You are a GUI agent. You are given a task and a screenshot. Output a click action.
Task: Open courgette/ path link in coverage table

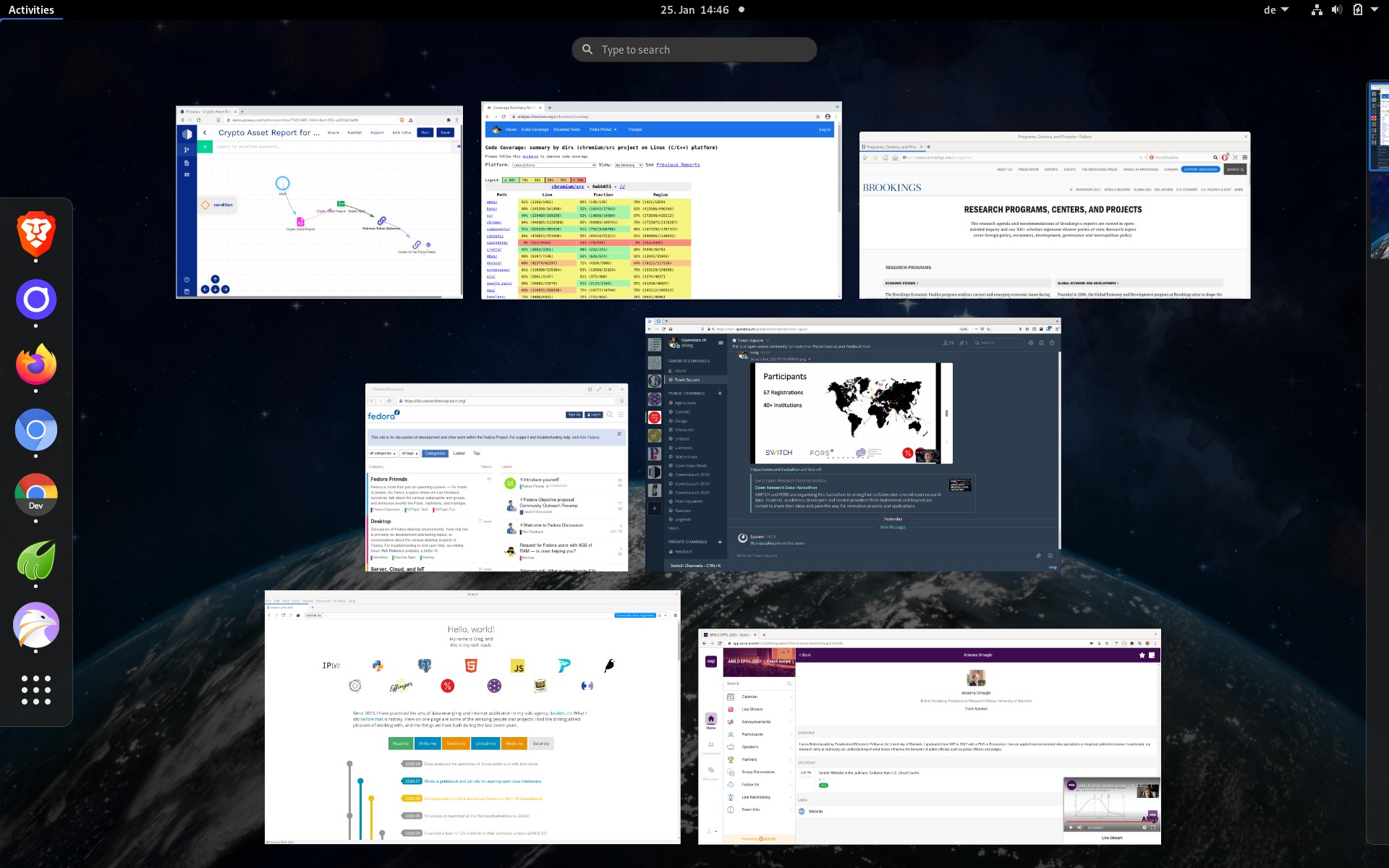coord(496,242)
